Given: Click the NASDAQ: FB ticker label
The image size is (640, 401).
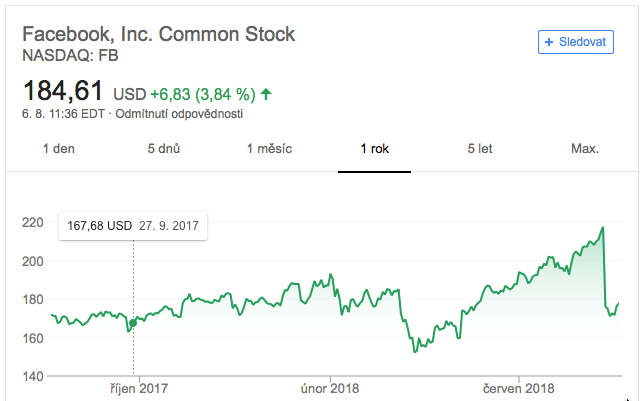Looking at the screenshot, I should coord(70,56).
